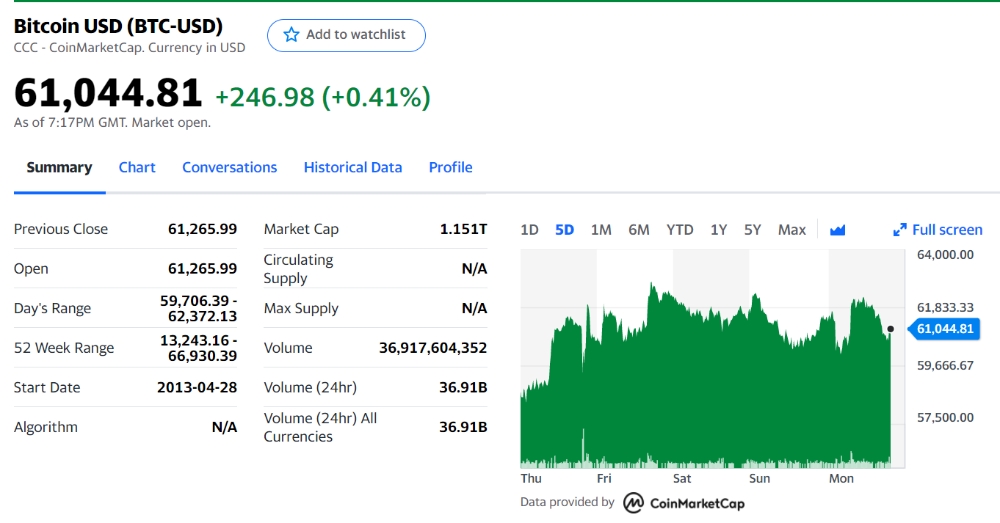Click the large 61,044.81 price
The width and height of the screenshot is (1000, 523).
point(108,93)
